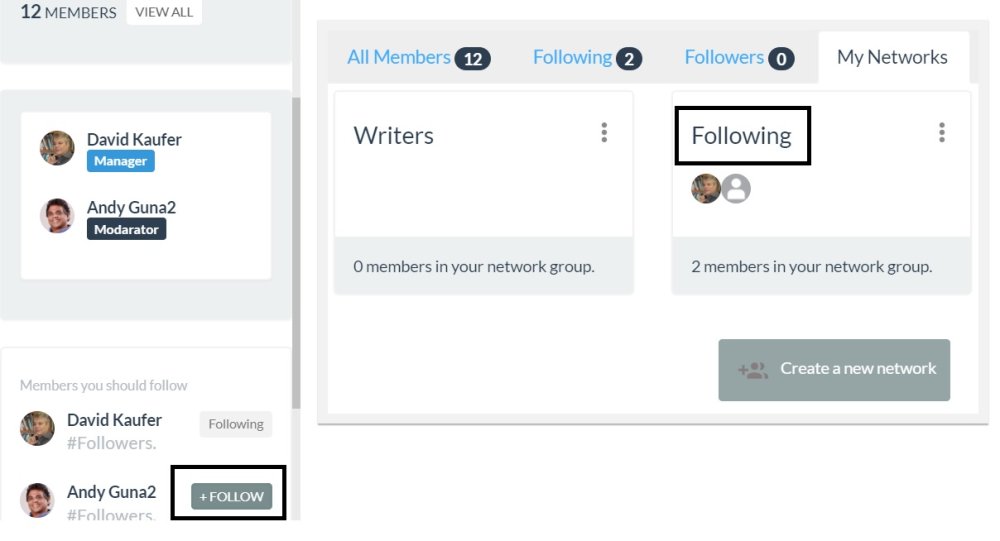
Task: Toggle the Following state for David Kaufer
Action: click(x=236, y=424)
